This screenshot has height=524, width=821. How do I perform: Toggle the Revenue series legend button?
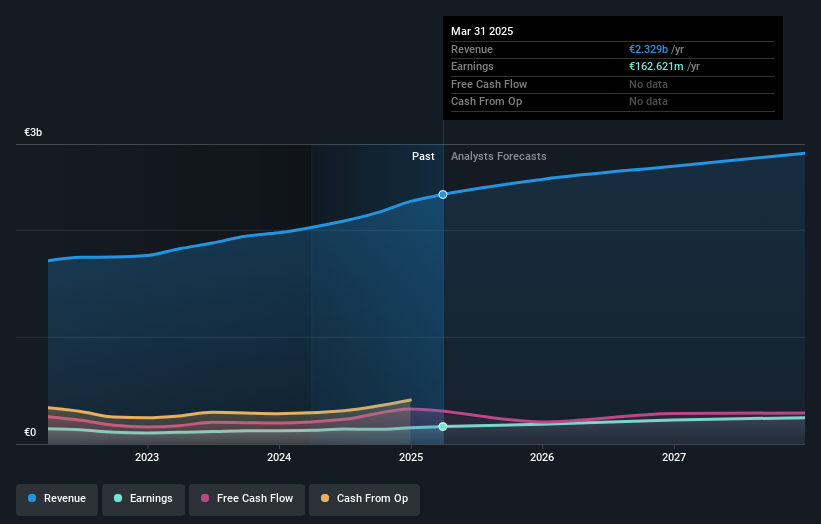[57, 499]
